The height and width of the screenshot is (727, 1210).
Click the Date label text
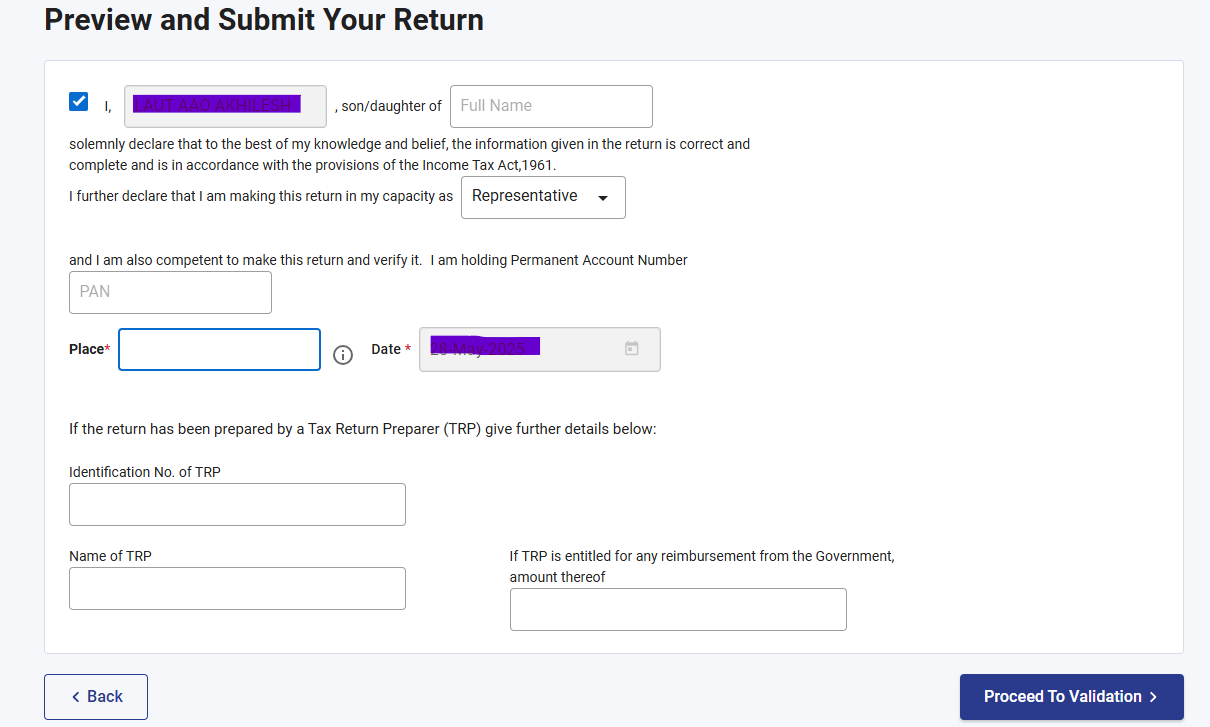click(x=386, y=349)
